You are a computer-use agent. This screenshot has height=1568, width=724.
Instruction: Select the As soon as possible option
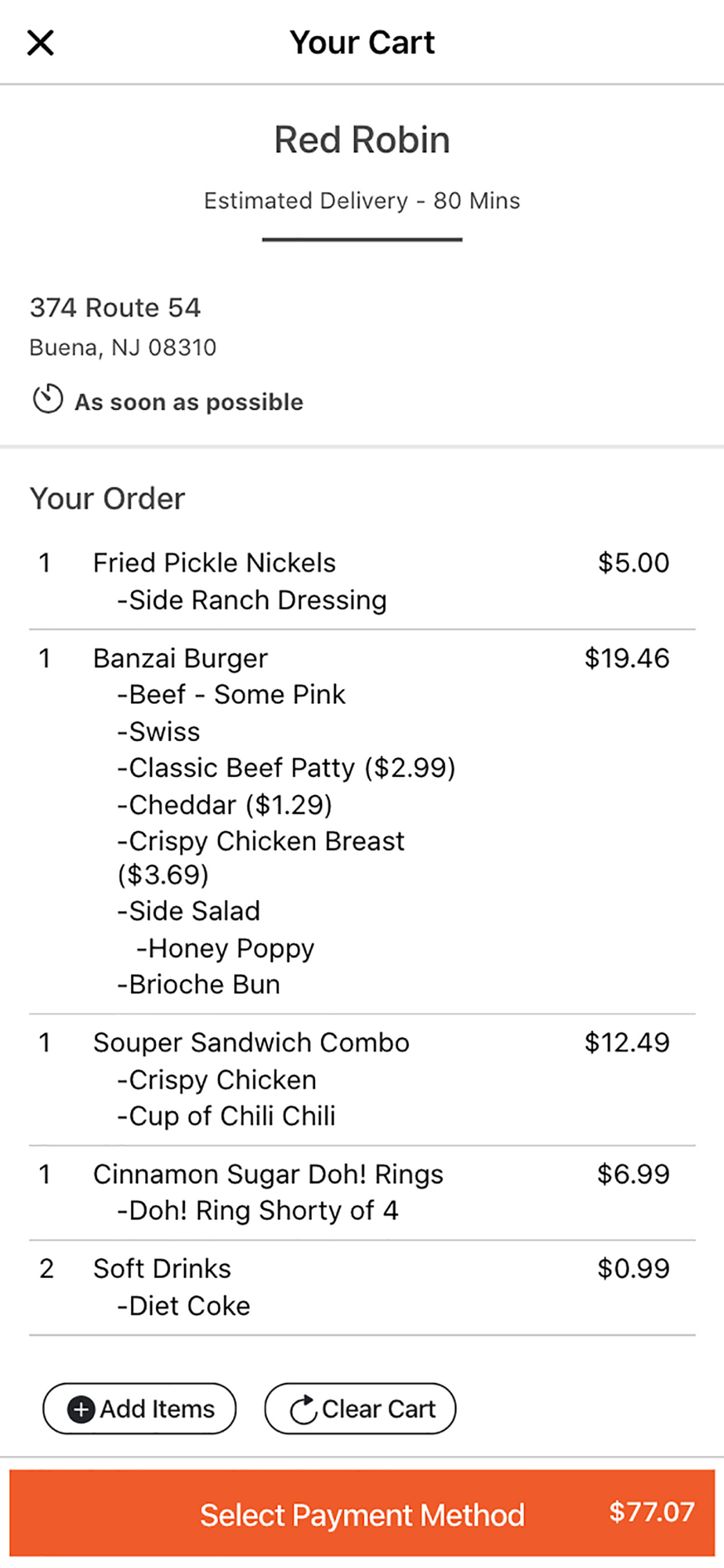click(188, 402)
